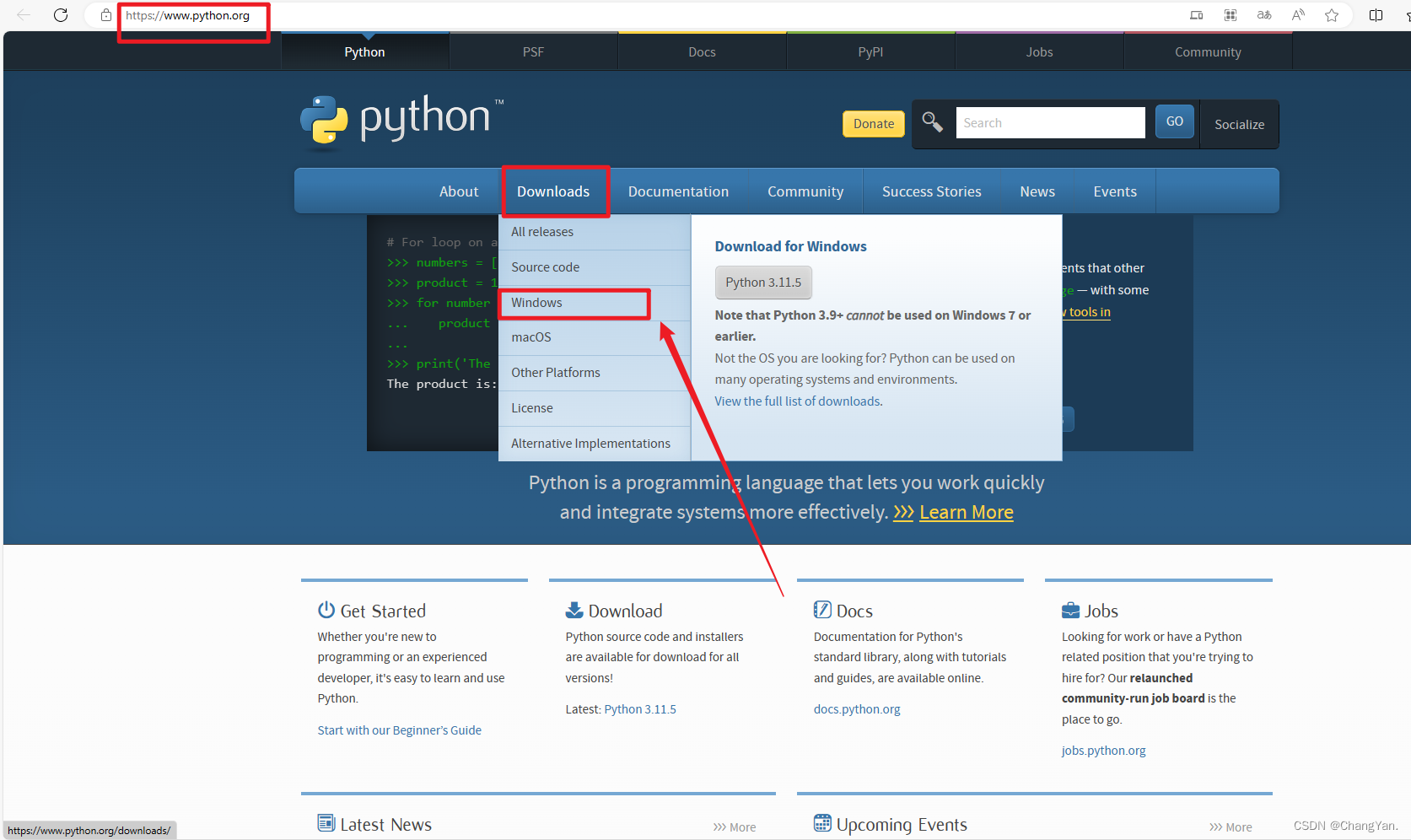1411x840 pixels.
Task: Click the Upcoming Events calendar icon
Action: (x=822, y=822)
